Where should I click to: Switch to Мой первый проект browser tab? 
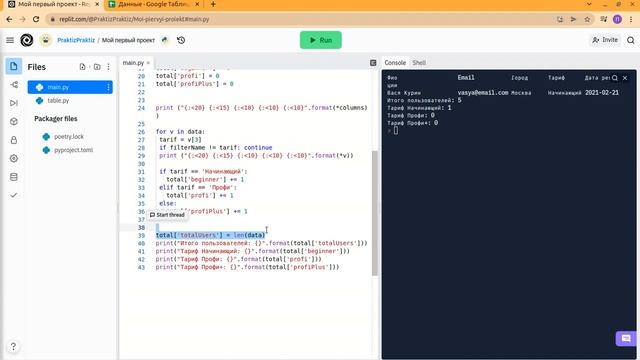pyautogui.click(x=53, y=4)
